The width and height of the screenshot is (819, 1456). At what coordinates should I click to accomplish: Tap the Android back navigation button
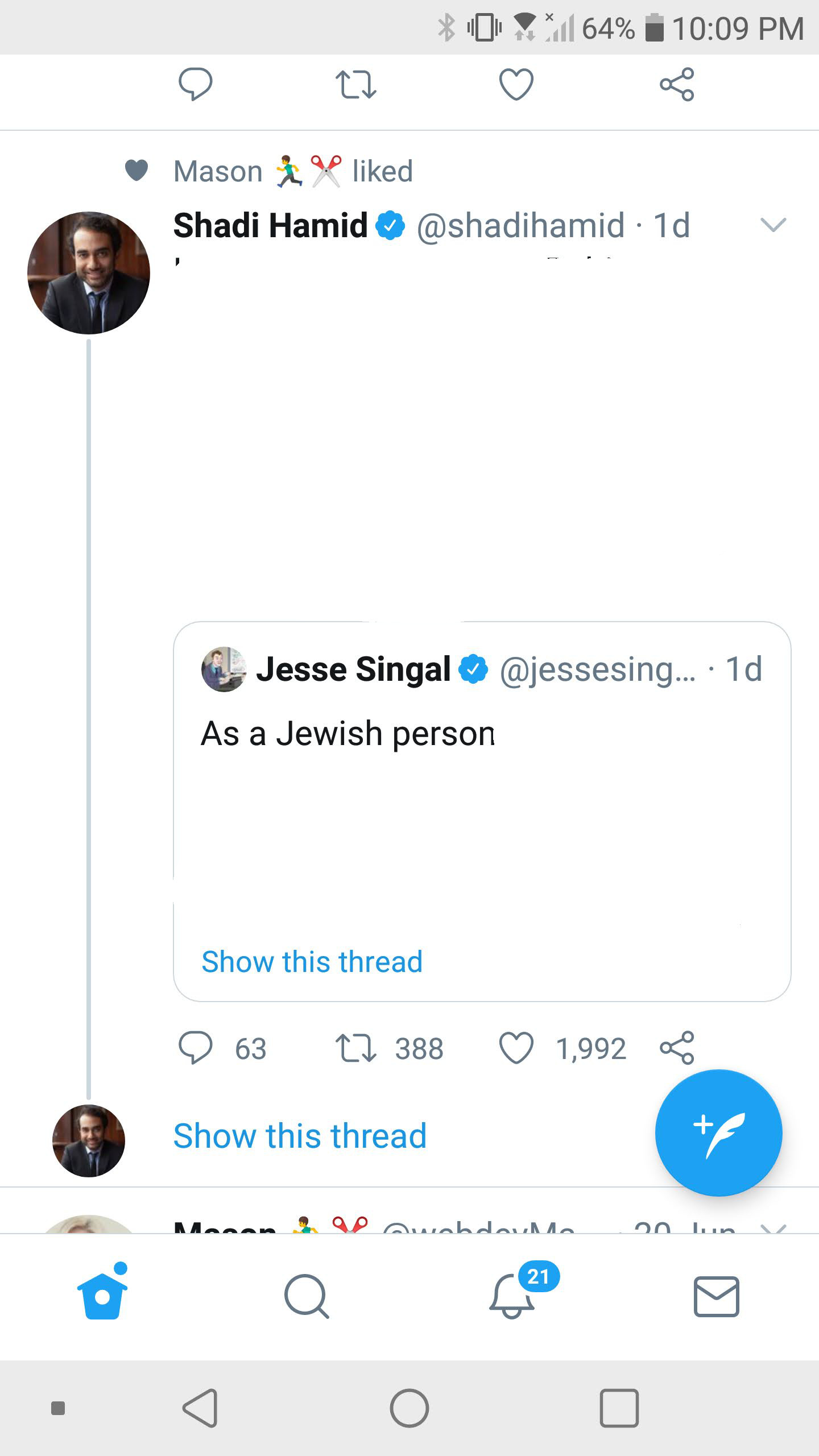tap(200, 1408)
